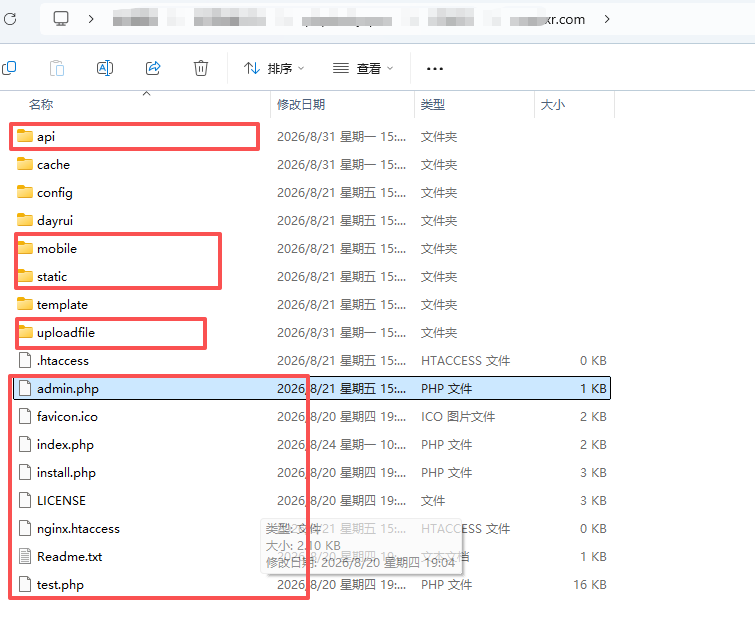Click the dayrui folder name
Viewport: 755px width, 640px height.
(55, 221)
